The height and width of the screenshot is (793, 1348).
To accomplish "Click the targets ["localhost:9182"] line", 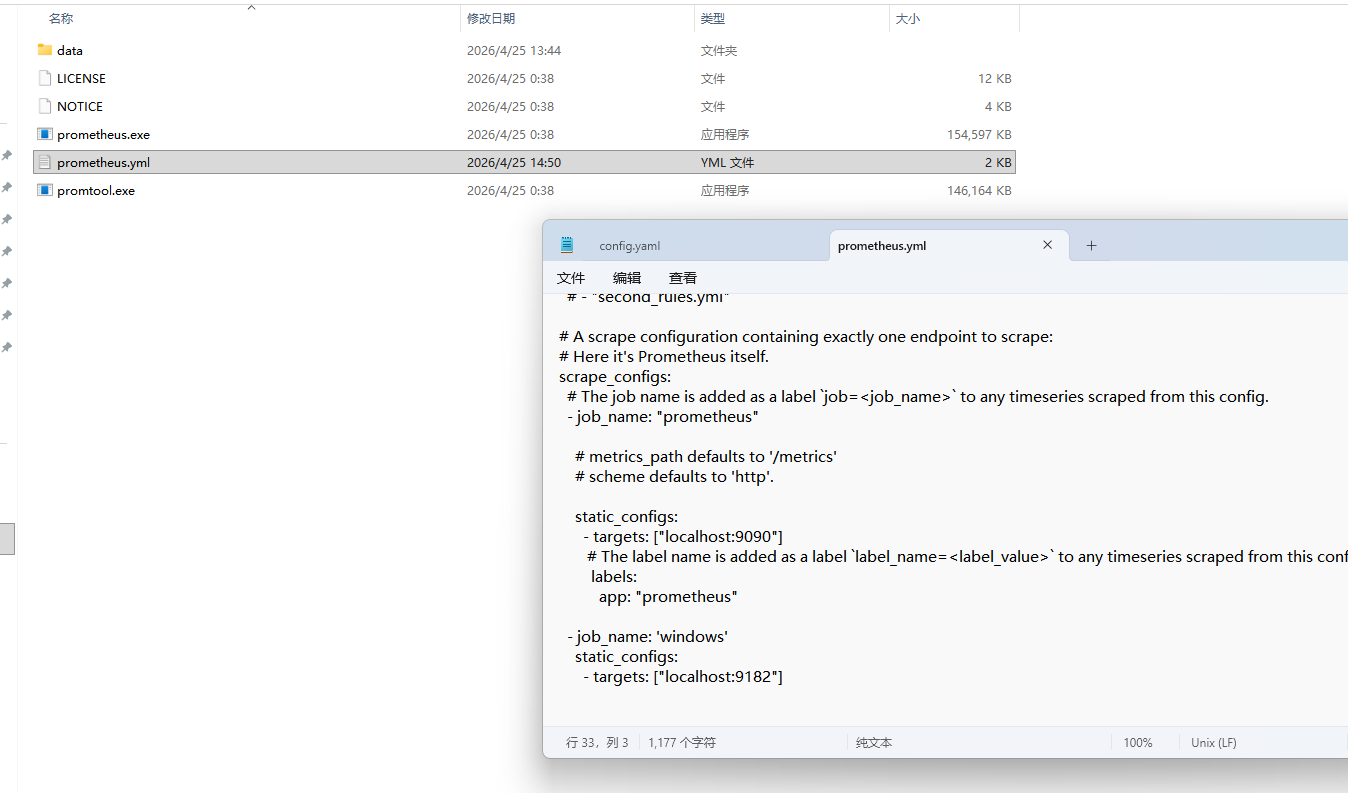I will [683, 677].
